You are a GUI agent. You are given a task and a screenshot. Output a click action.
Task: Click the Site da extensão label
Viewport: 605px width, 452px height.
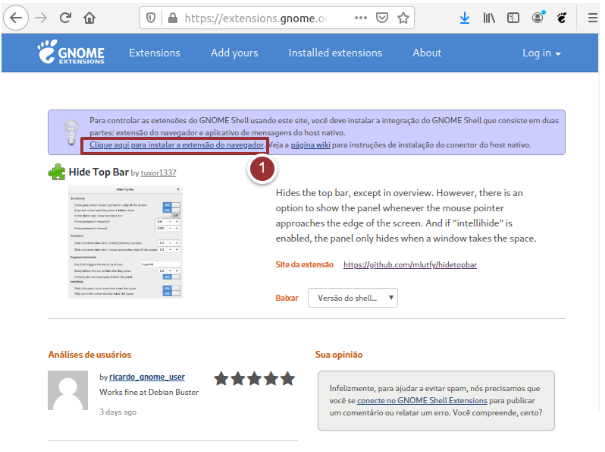click(x=304, y=264)
